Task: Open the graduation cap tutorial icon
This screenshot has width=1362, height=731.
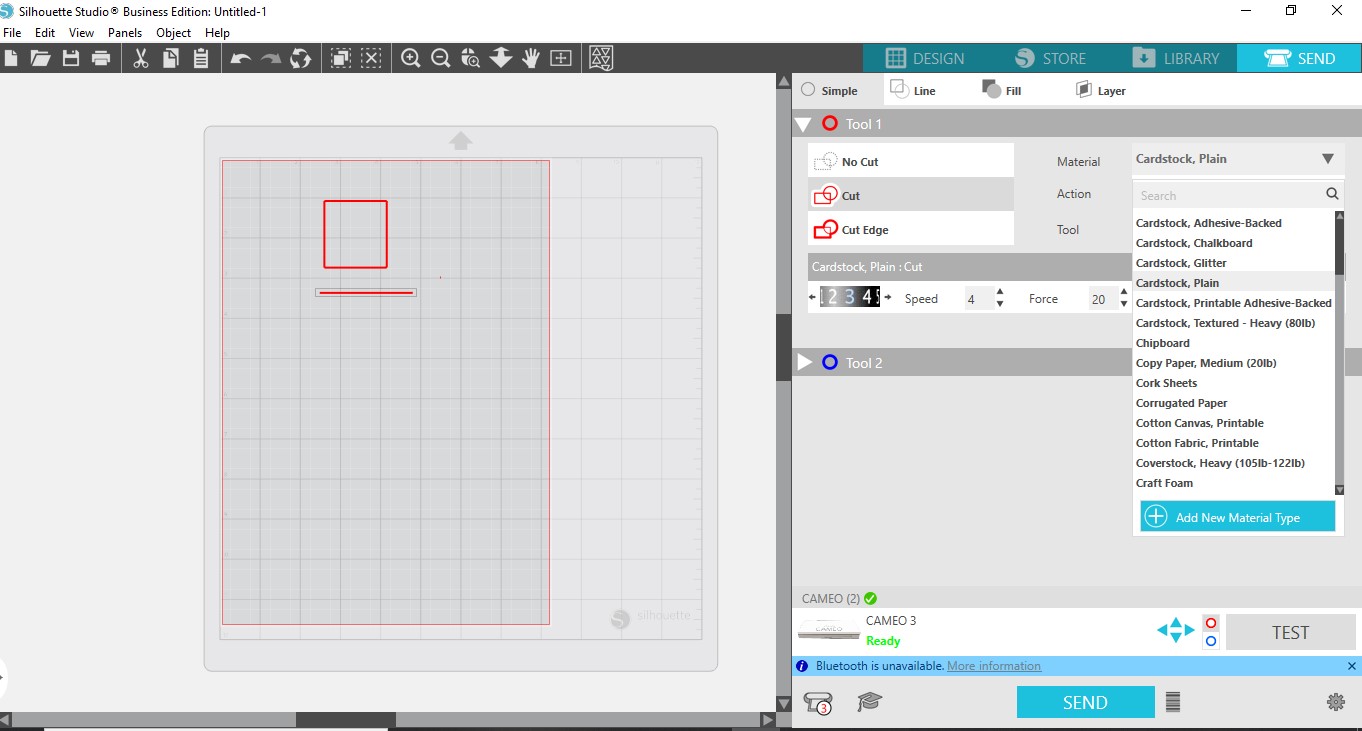Action: coord(870,702)
